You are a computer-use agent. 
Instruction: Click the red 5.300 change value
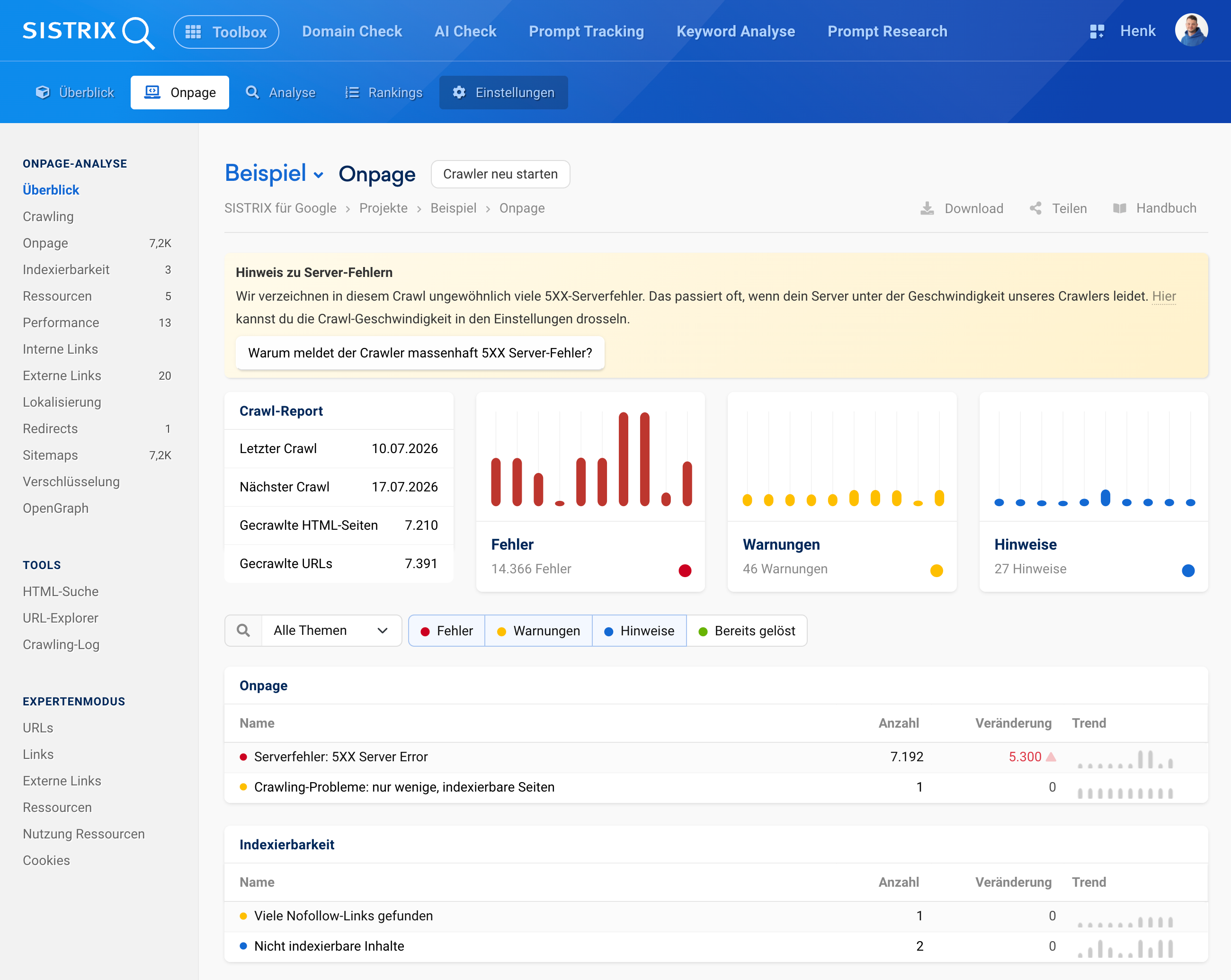[1025, 757]
